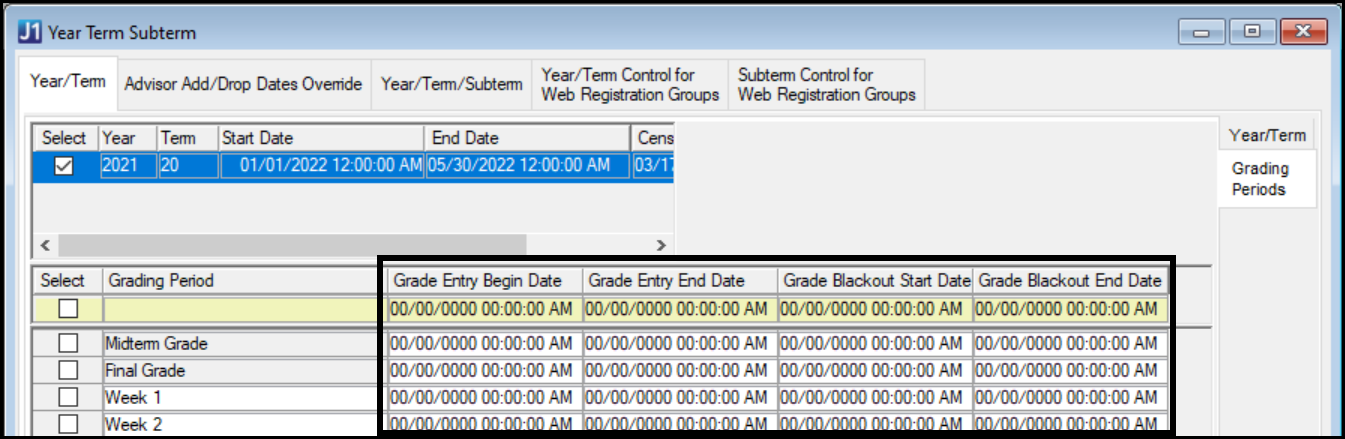This screenshot has height=439, width=1345.
Task: Switch to the Year/Term tab
Action: 67,82
